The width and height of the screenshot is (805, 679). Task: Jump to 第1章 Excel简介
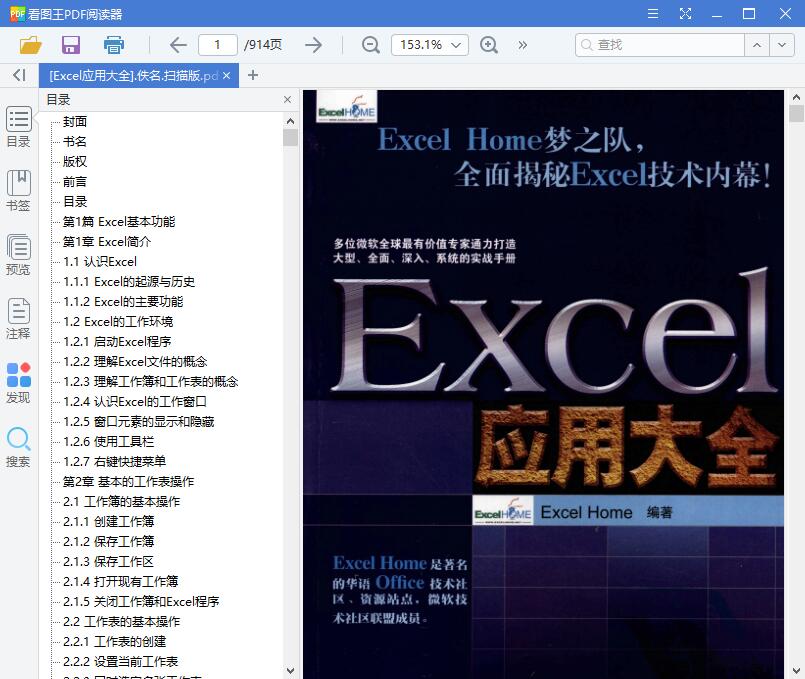[x=107, y=242]
